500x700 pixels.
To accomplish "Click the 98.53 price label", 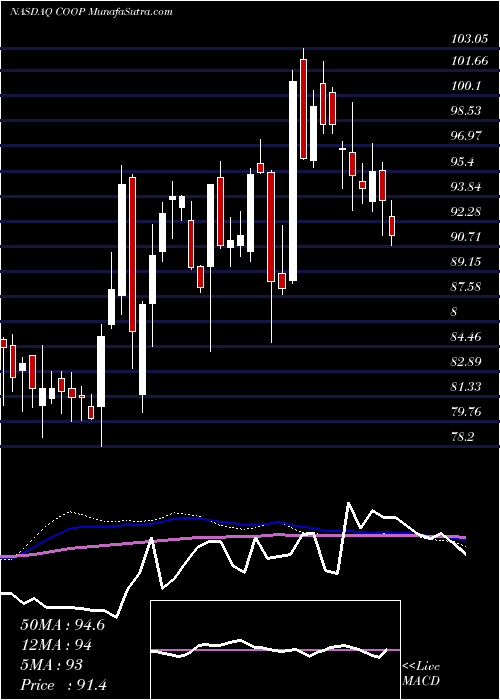I will point(466,112).
